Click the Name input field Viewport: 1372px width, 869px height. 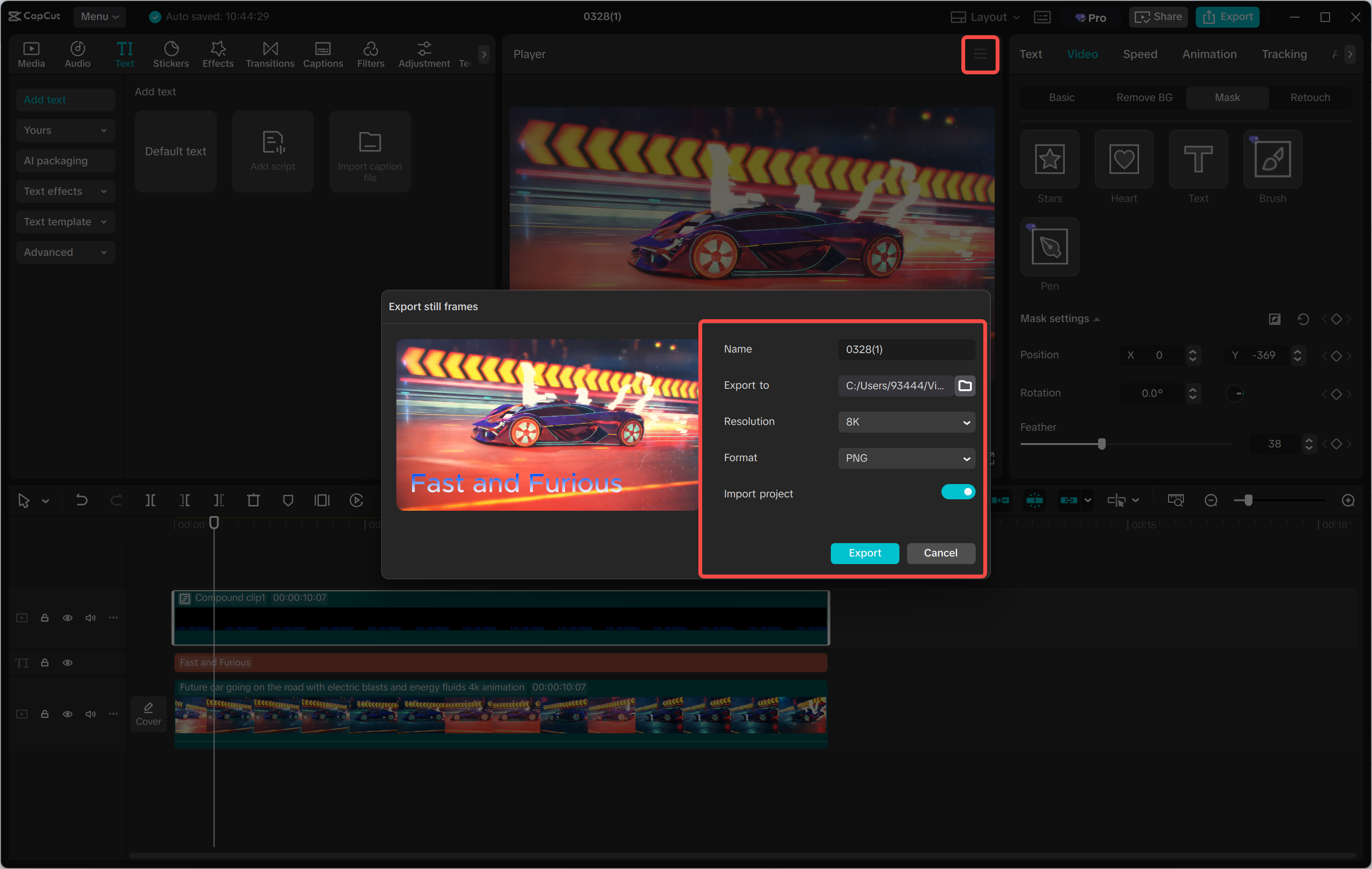pos(906,349)
